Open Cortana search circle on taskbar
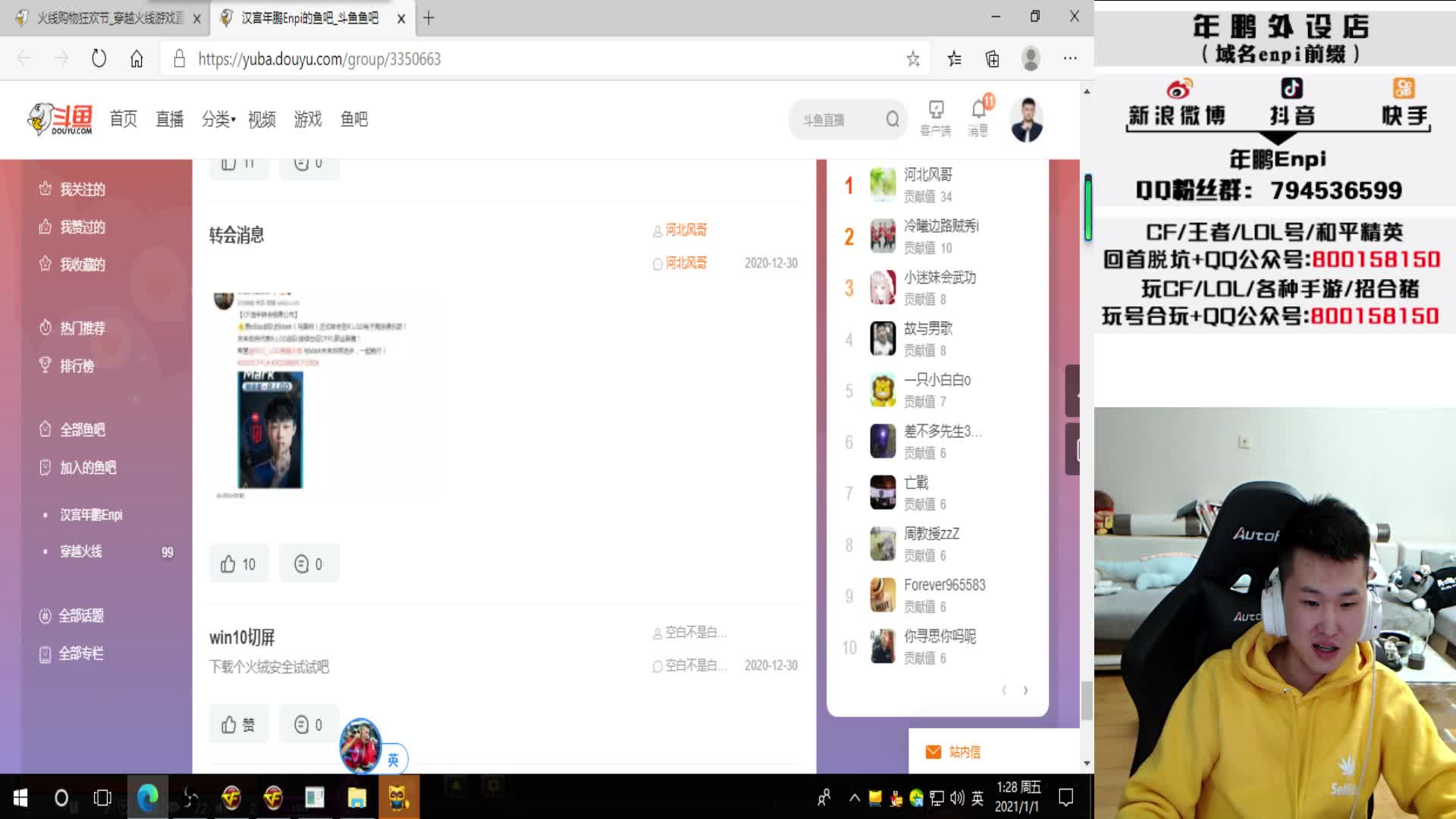The width and height of the screenshot is (1456, 819). click(x=61, y=797)
